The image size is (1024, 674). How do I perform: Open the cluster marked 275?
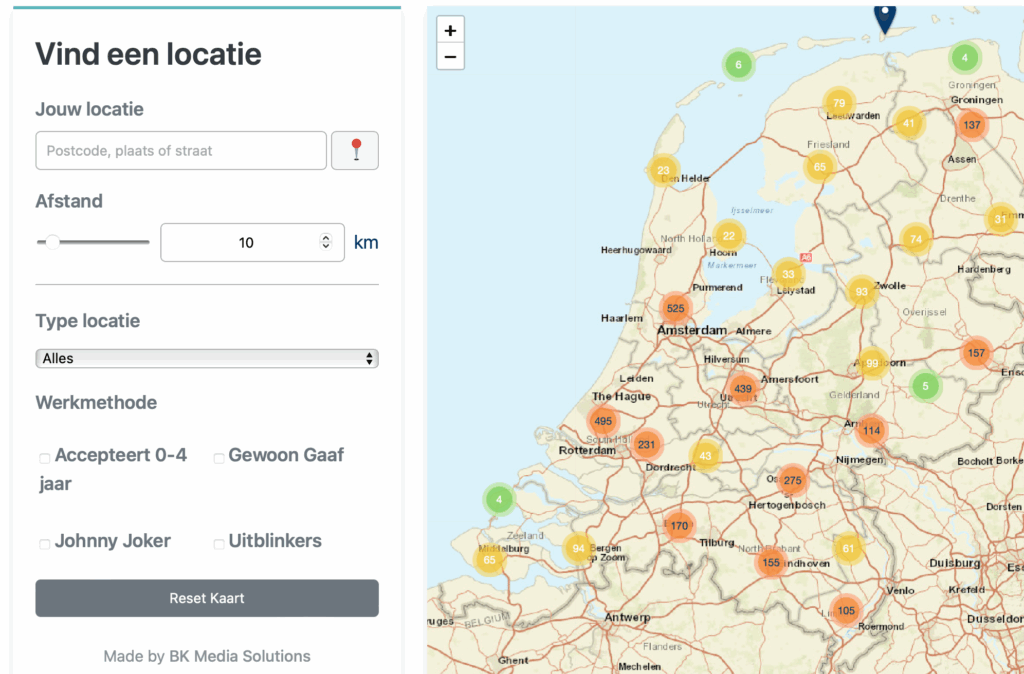coord(792,481)
